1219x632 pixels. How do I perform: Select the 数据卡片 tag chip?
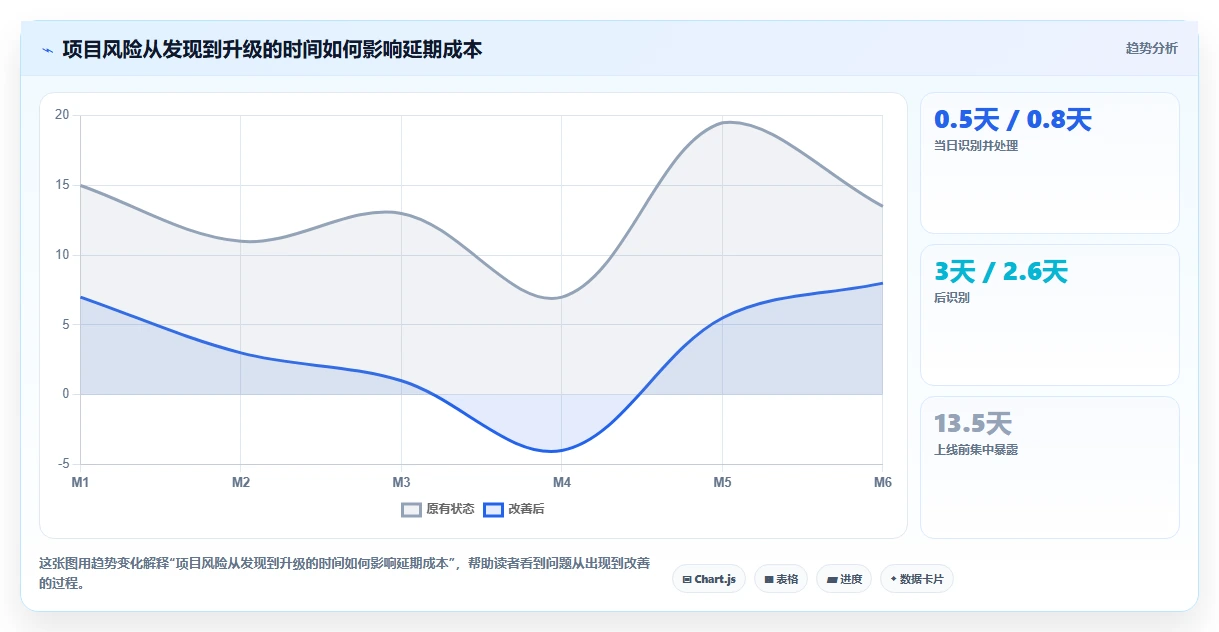coord(917,579)
